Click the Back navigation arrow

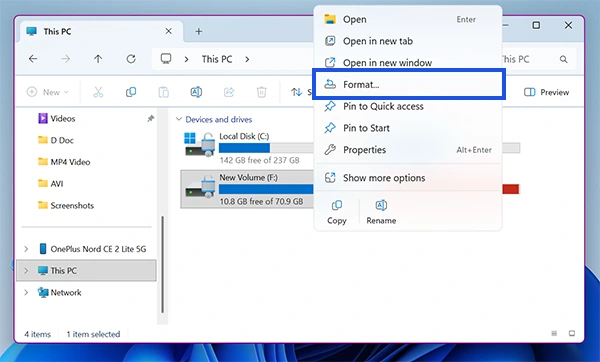(x=33, y=59)
